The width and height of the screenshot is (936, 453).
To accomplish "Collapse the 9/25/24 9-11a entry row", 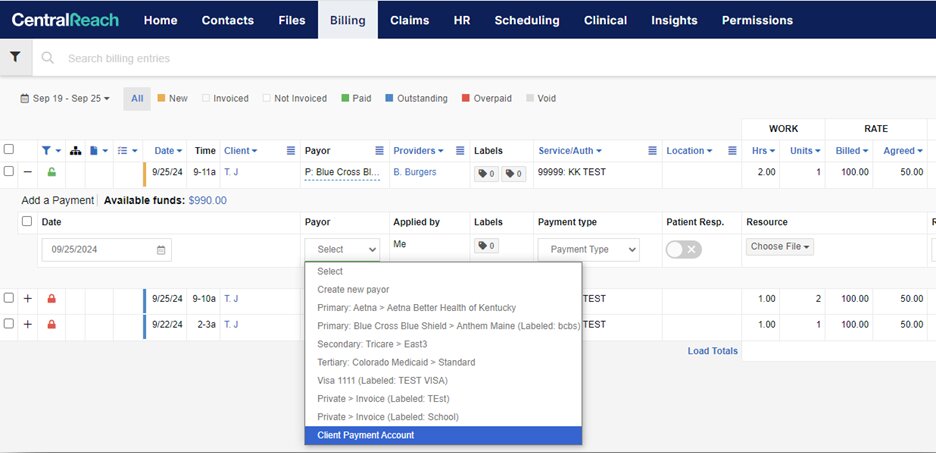I will (28, 172).
